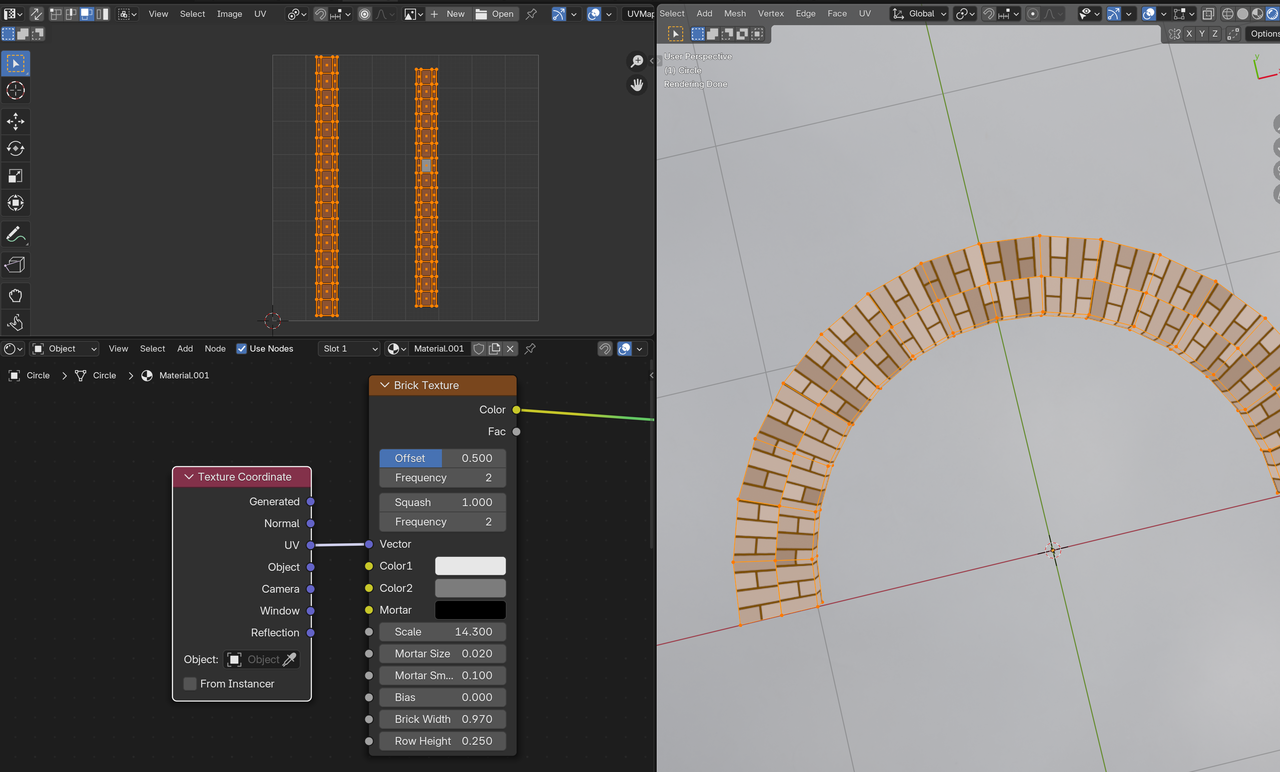Viewport: 1280px width, 772px height.
Task: Open the Mesh menu in 3D viewport
Action: [x=735, y=14]
